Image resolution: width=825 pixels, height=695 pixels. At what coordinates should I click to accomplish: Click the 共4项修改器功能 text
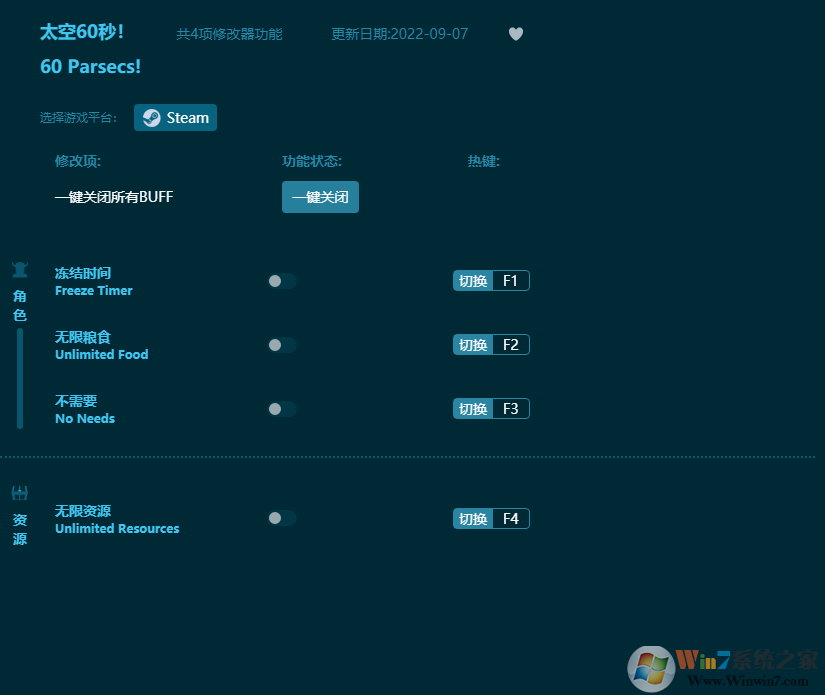(229, 34)
